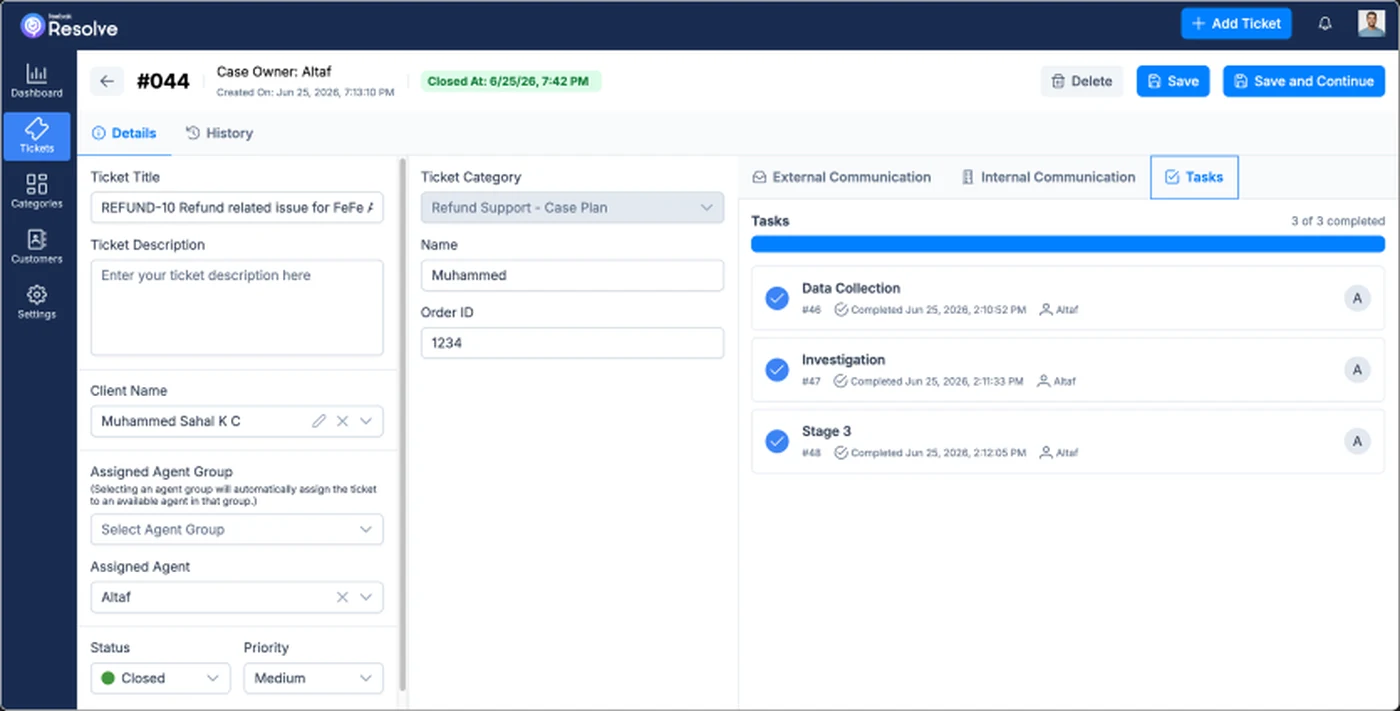Click the ticket number #044 heading

[163, 81]
